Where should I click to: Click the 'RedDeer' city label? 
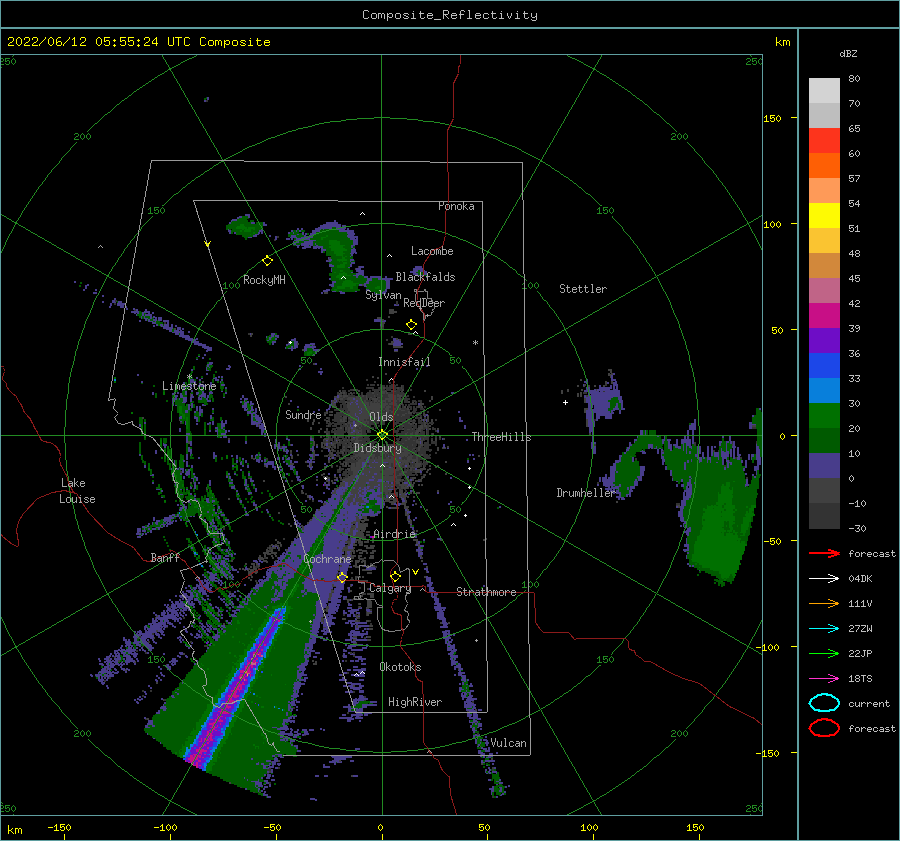pyautogui.click(x=424, y=303)
